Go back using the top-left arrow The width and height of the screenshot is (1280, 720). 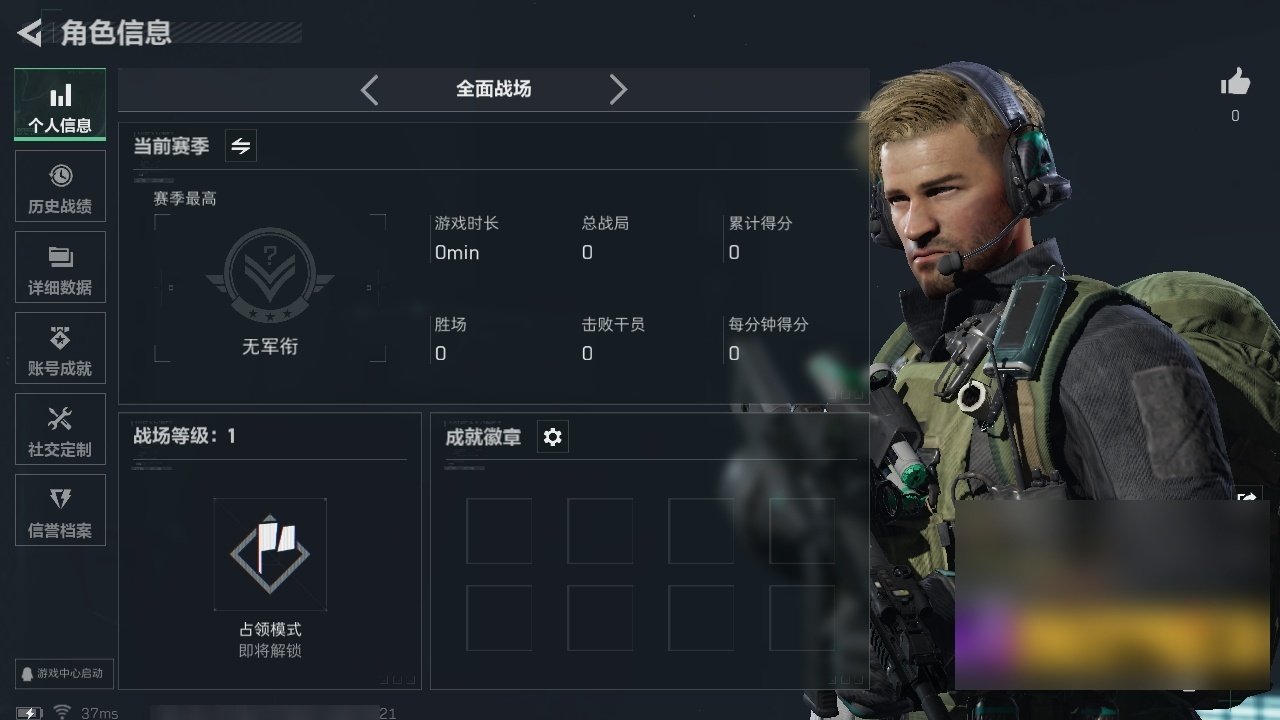(x=29, y=33)
